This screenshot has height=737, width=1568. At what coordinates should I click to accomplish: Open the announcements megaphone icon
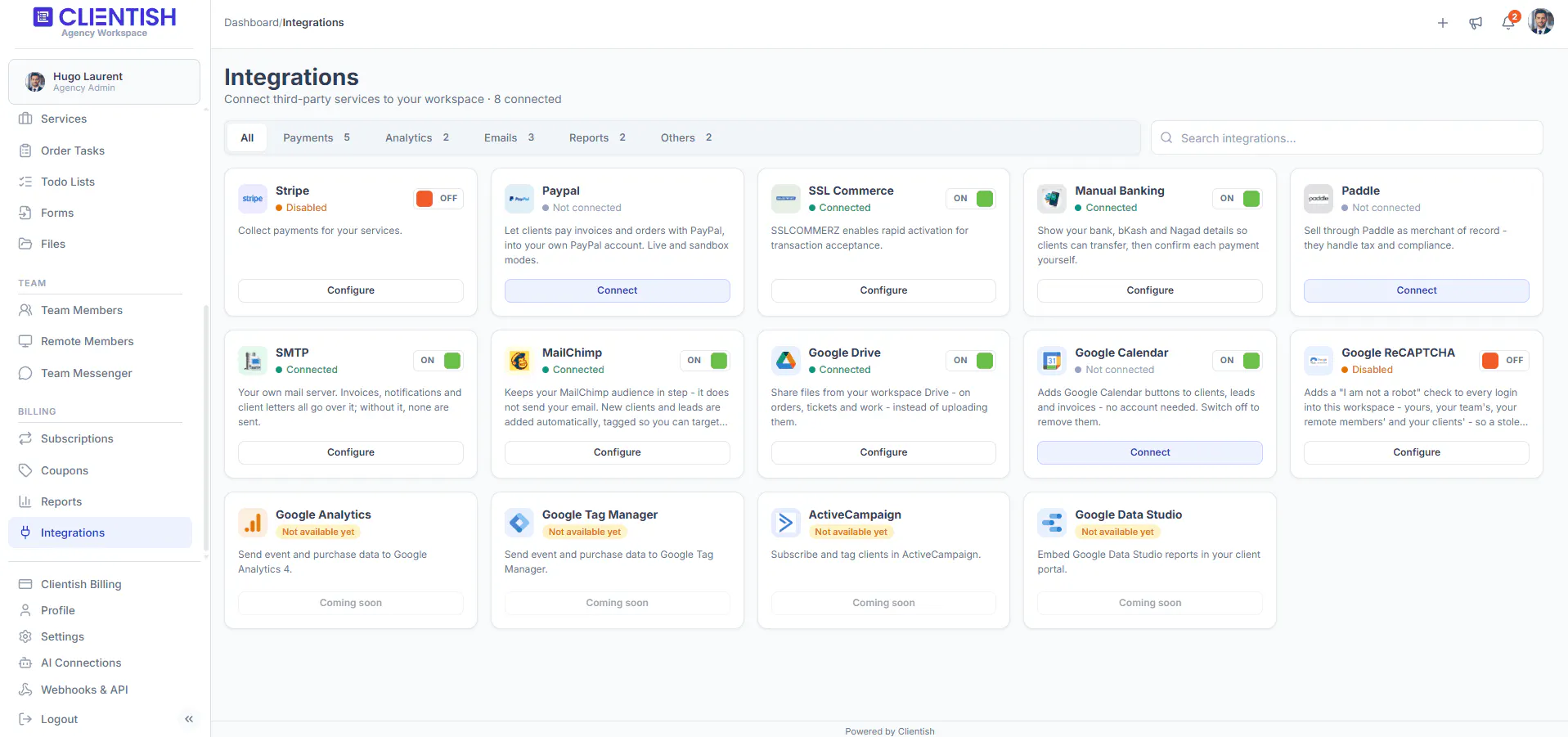coord(1476,23)
